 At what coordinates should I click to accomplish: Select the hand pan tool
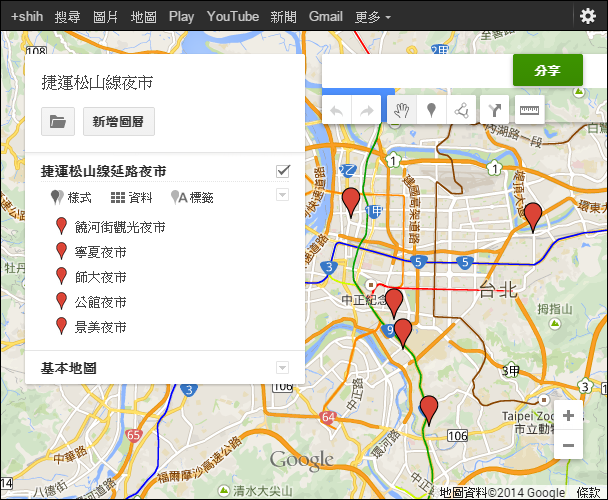click(x=402, y=110)
